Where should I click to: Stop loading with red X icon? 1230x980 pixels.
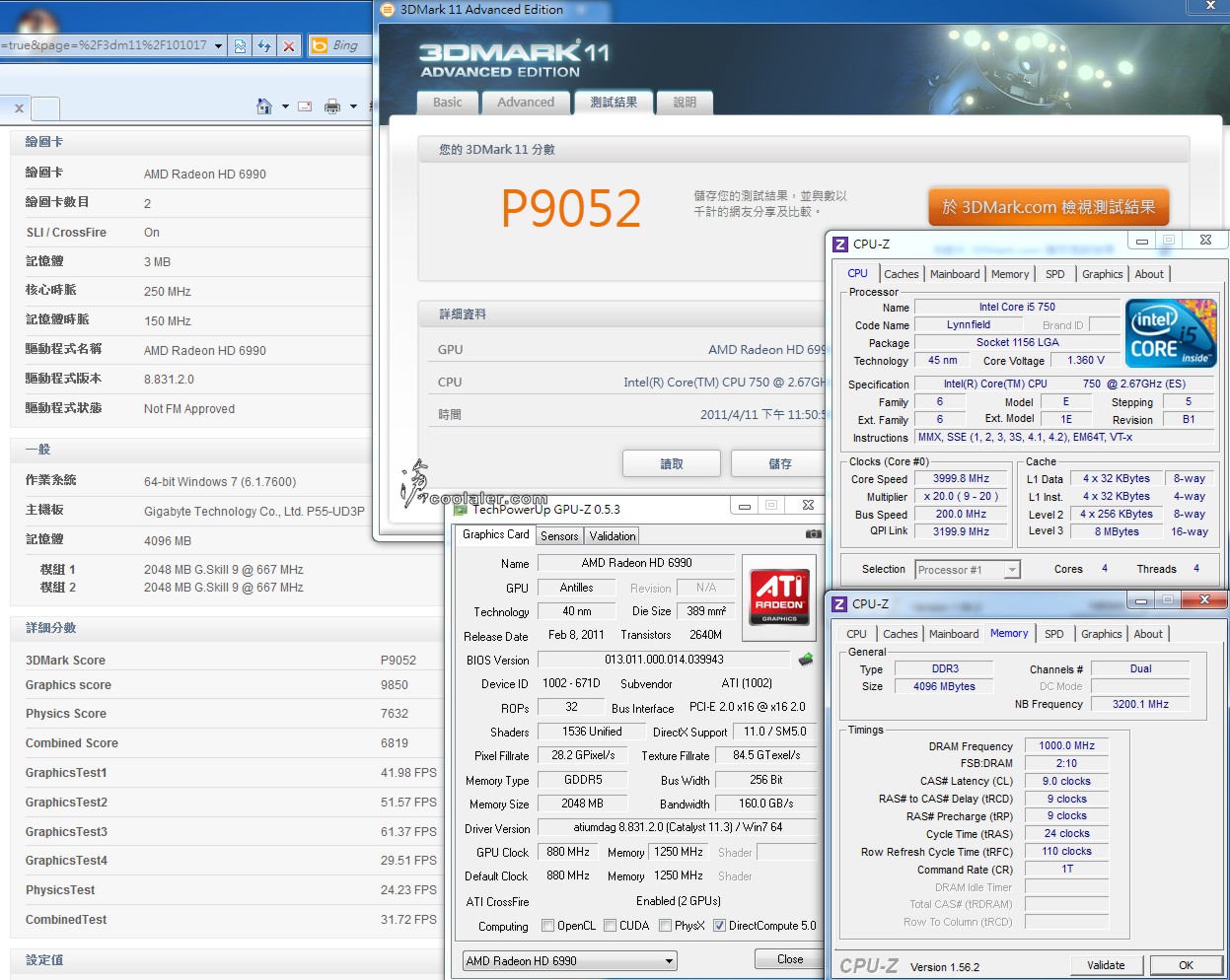click(288, 45)
